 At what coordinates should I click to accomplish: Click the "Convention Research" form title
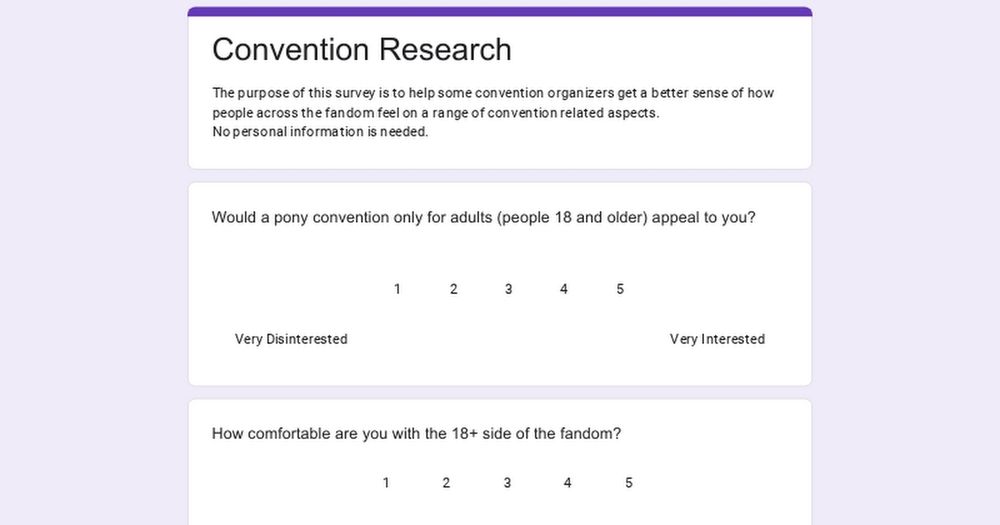coord(362,49)
